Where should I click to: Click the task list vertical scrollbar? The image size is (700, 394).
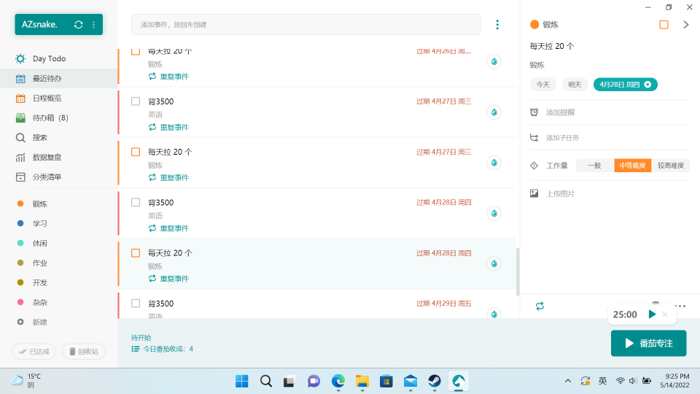tap(518, 271)
